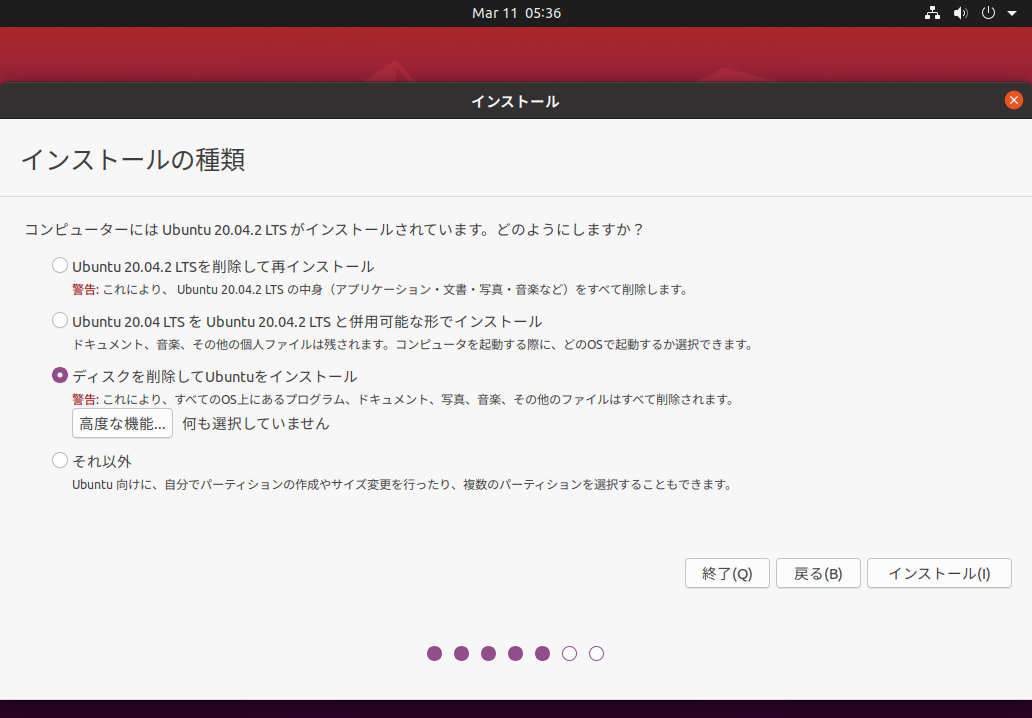1032x718 pixels.
Task: Open the network status icon in top bar
Action: click(x=932, y=13)
